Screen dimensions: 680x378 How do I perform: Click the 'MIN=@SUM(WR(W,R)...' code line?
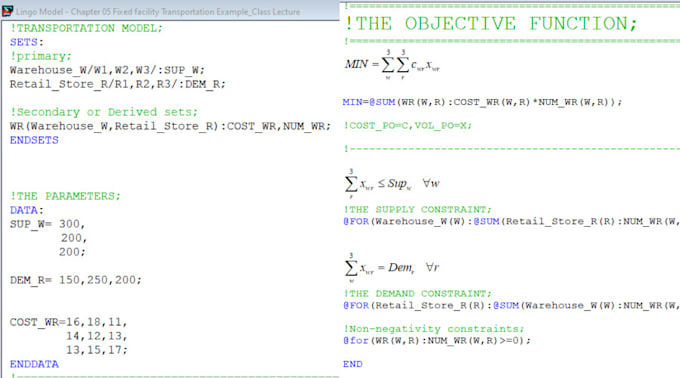coord(482,102)
